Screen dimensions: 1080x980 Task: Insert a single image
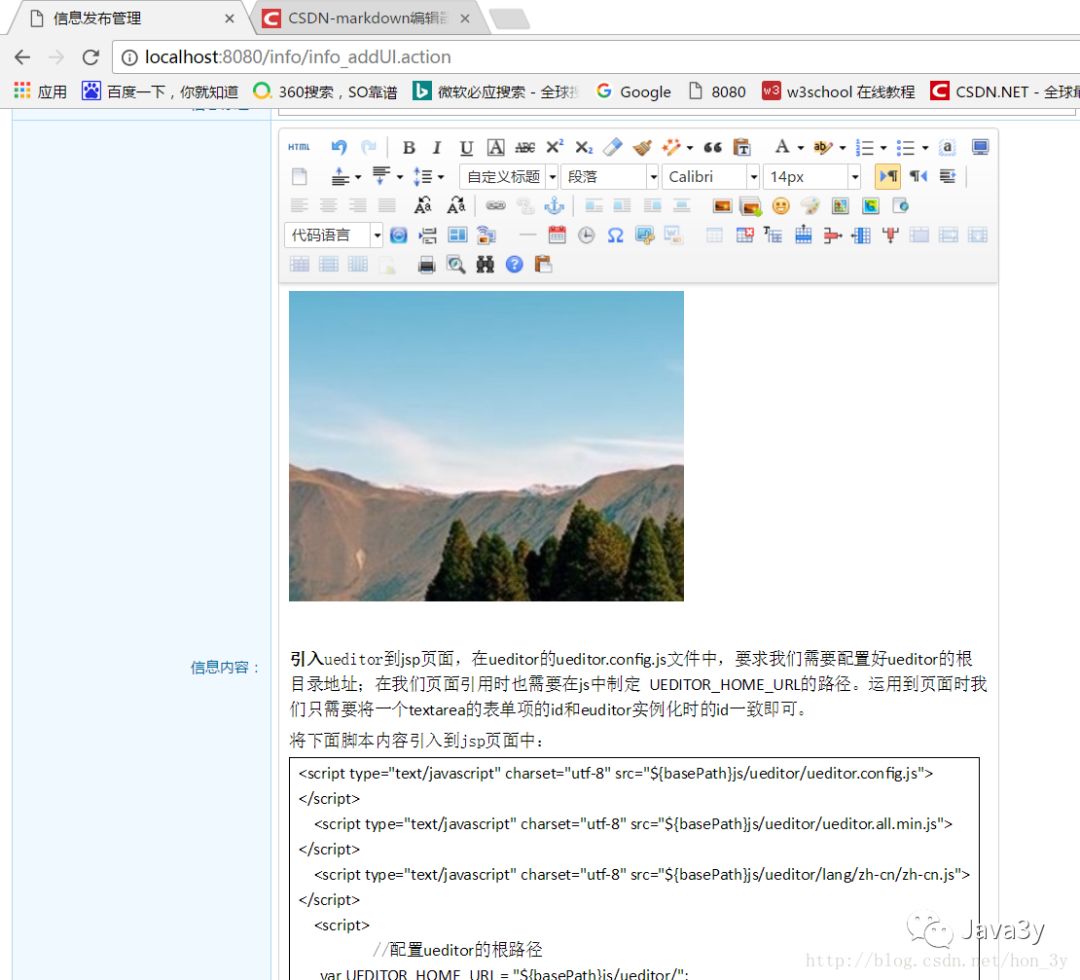723,206
